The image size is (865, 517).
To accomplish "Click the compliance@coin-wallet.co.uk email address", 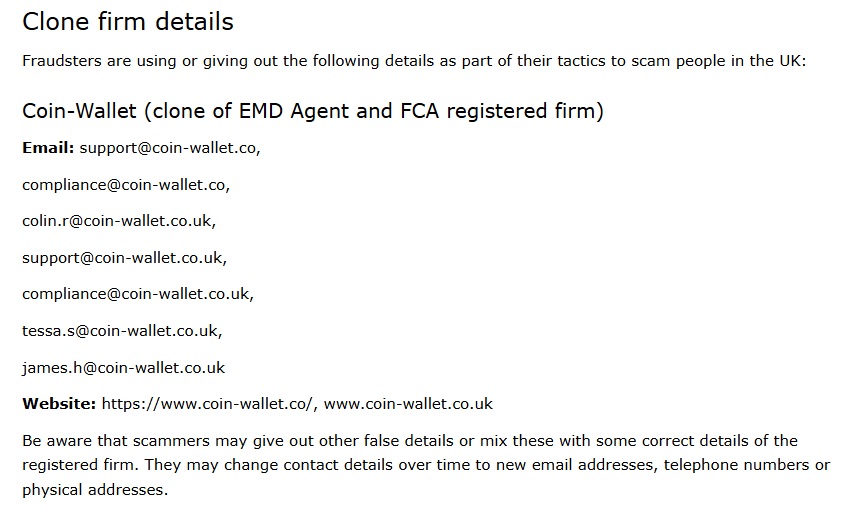I will [x=137, y=294].
